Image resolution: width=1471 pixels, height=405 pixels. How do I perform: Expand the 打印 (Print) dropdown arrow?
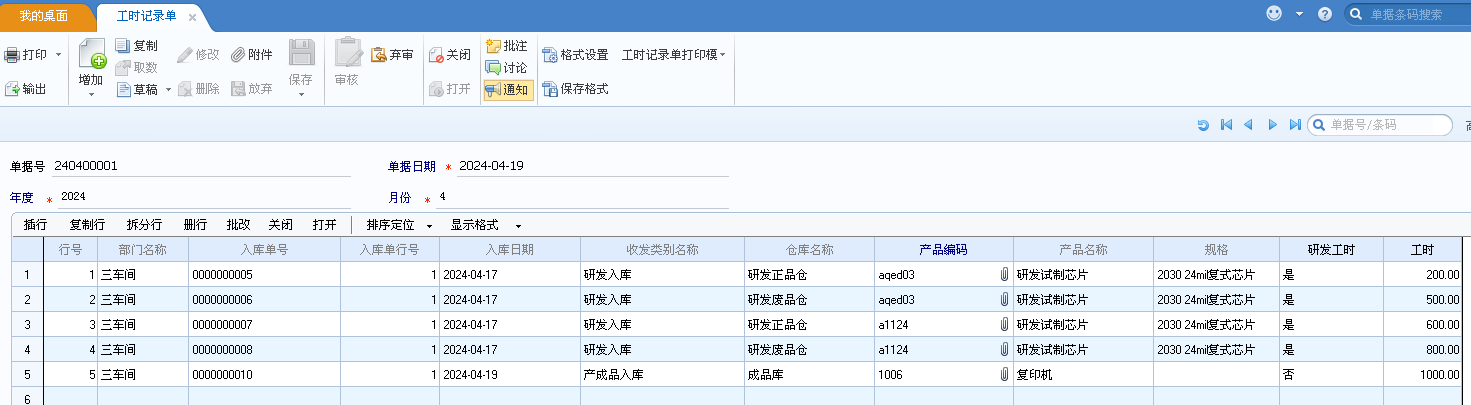point(58,55)
